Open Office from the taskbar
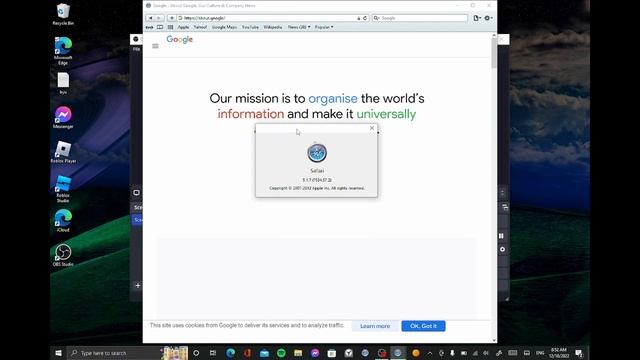Viewport: 640px width, 360px height. click(247, 353)
